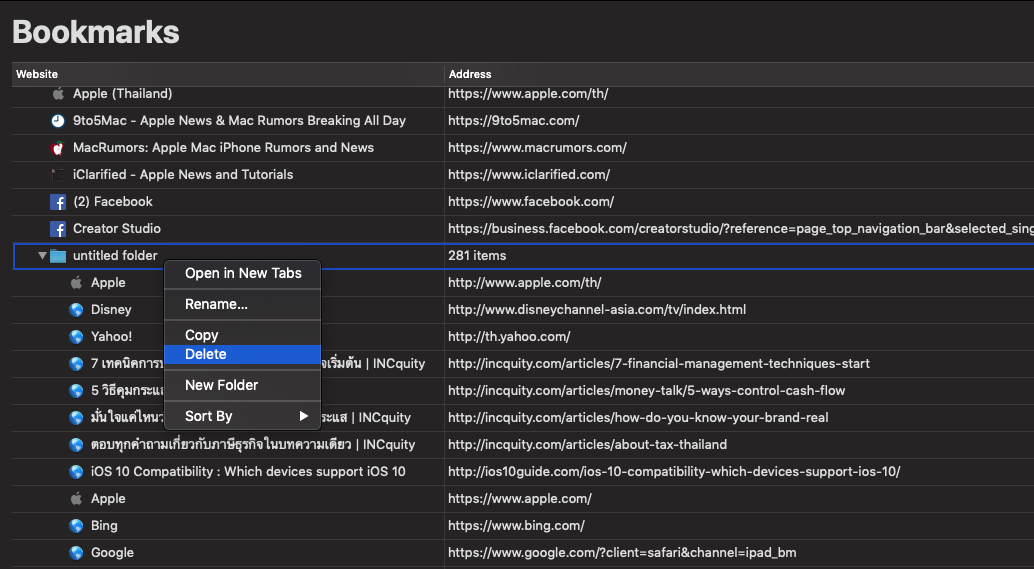Click the globe icon beside Disney
This screenshot has width=1034, height=569.
pyautogui.click(x=76, y=310)
